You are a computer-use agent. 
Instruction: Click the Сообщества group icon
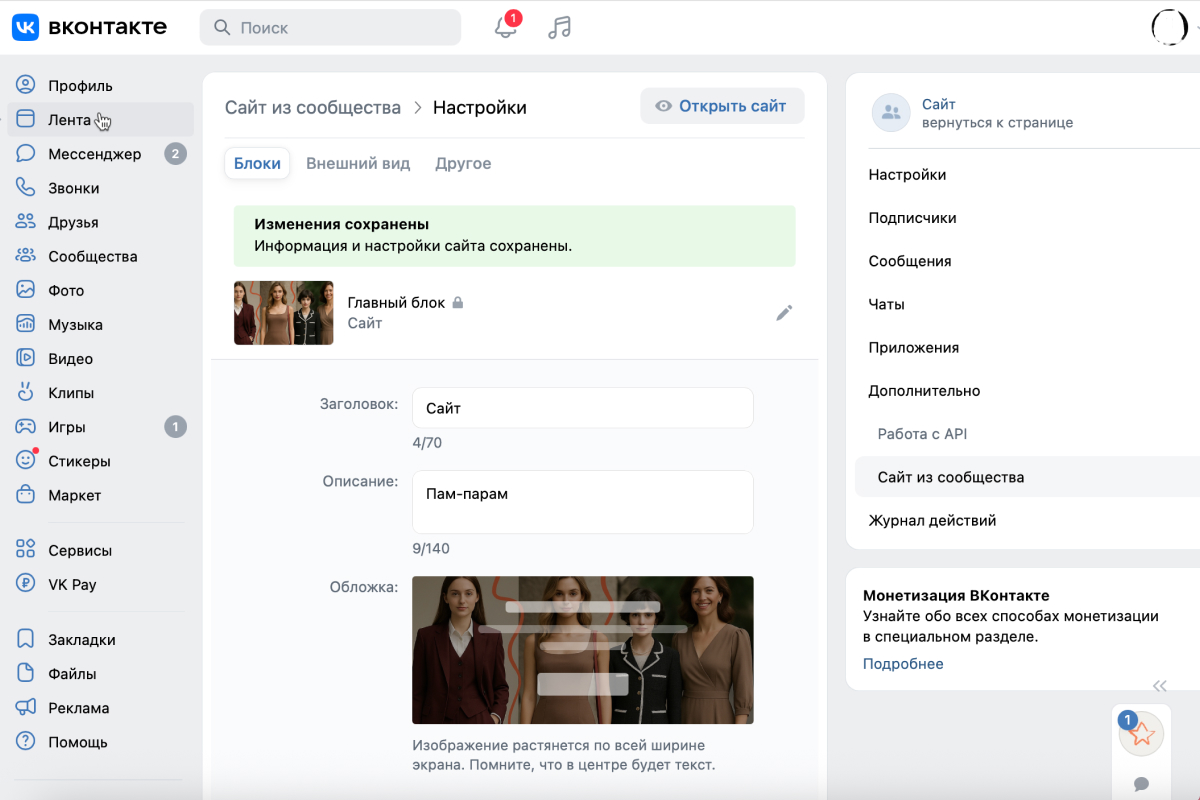pyautogui.click(x=26, y=256)
